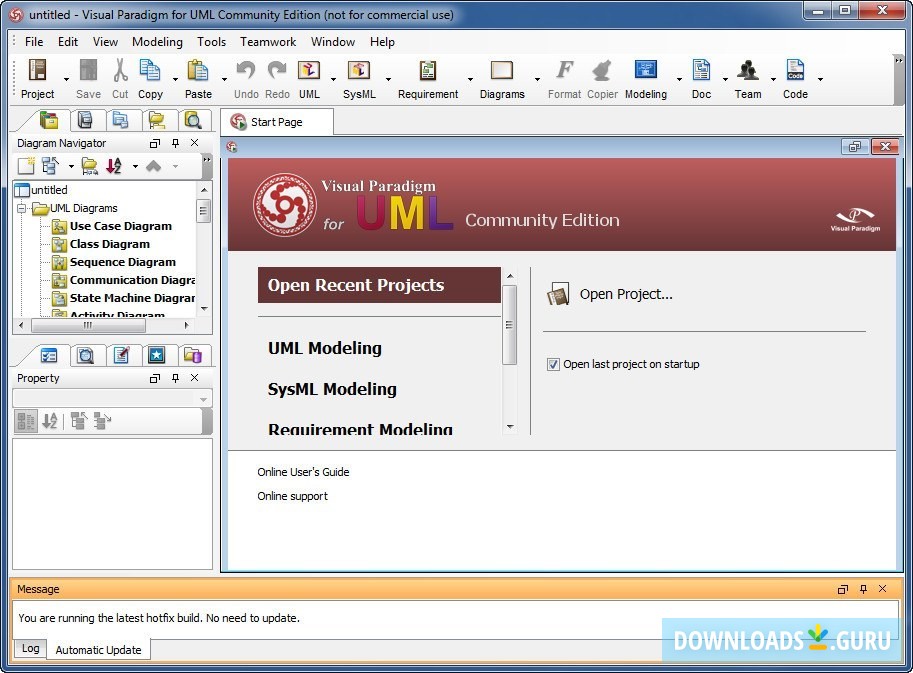Select Open Recent Projects section
The width and height of the screenshot is (913, 673).
coord(379,285)
